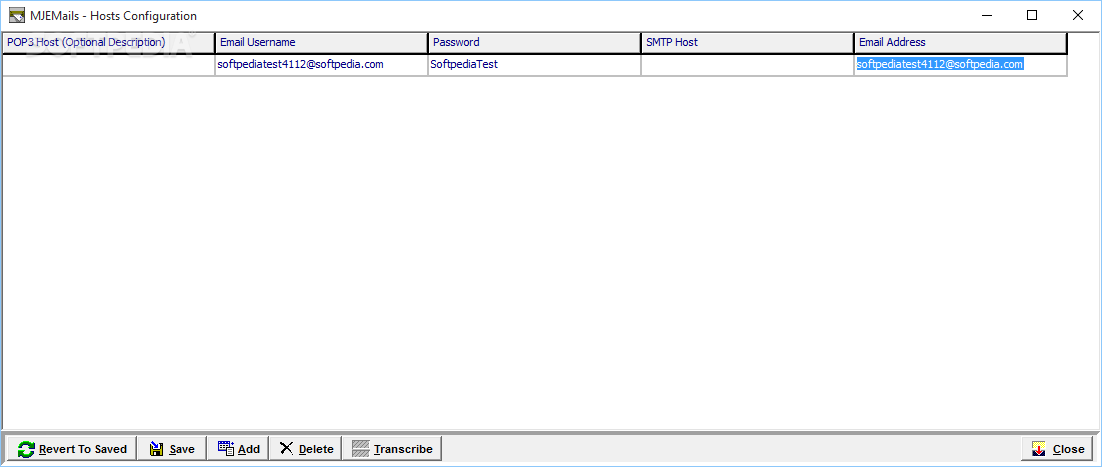
Task: Maximize the Hosts Configuration window
Action: [1032, 15]
